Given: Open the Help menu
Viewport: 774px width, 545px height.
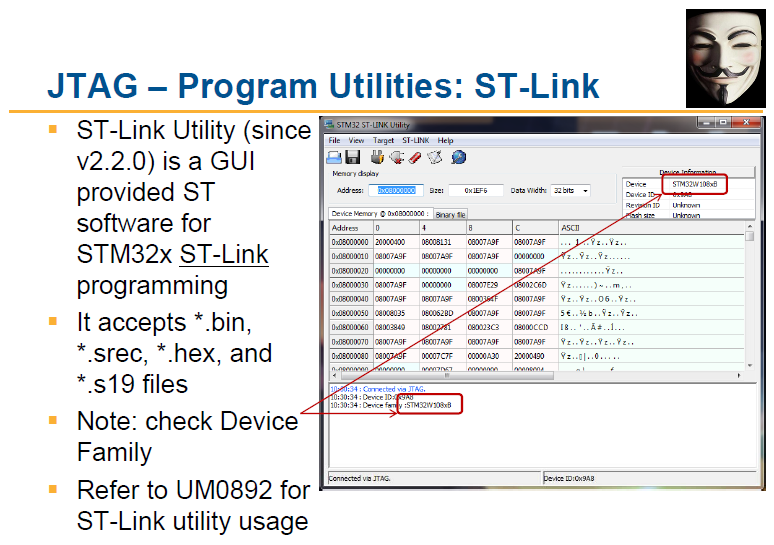Looking at the screenshot, I should 445,140.
